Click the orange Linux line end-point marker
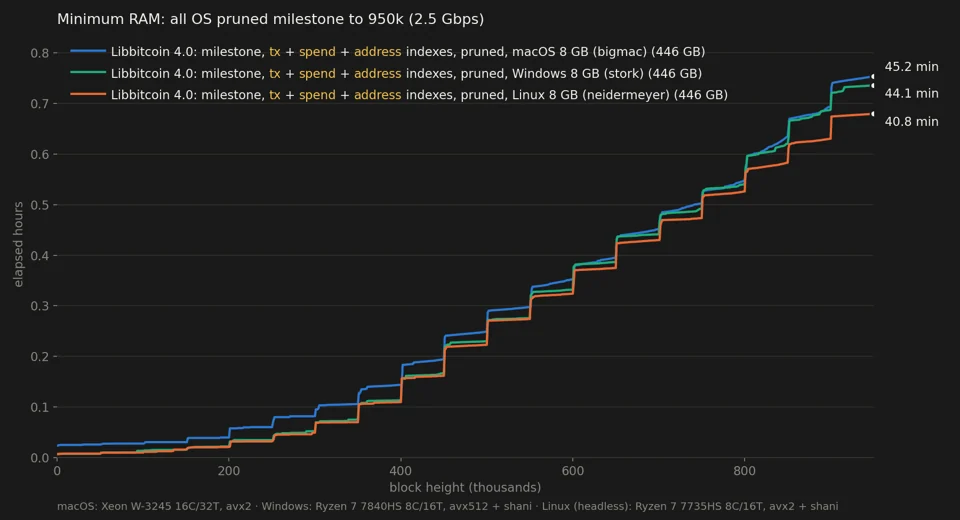 (x=872, y=114)
